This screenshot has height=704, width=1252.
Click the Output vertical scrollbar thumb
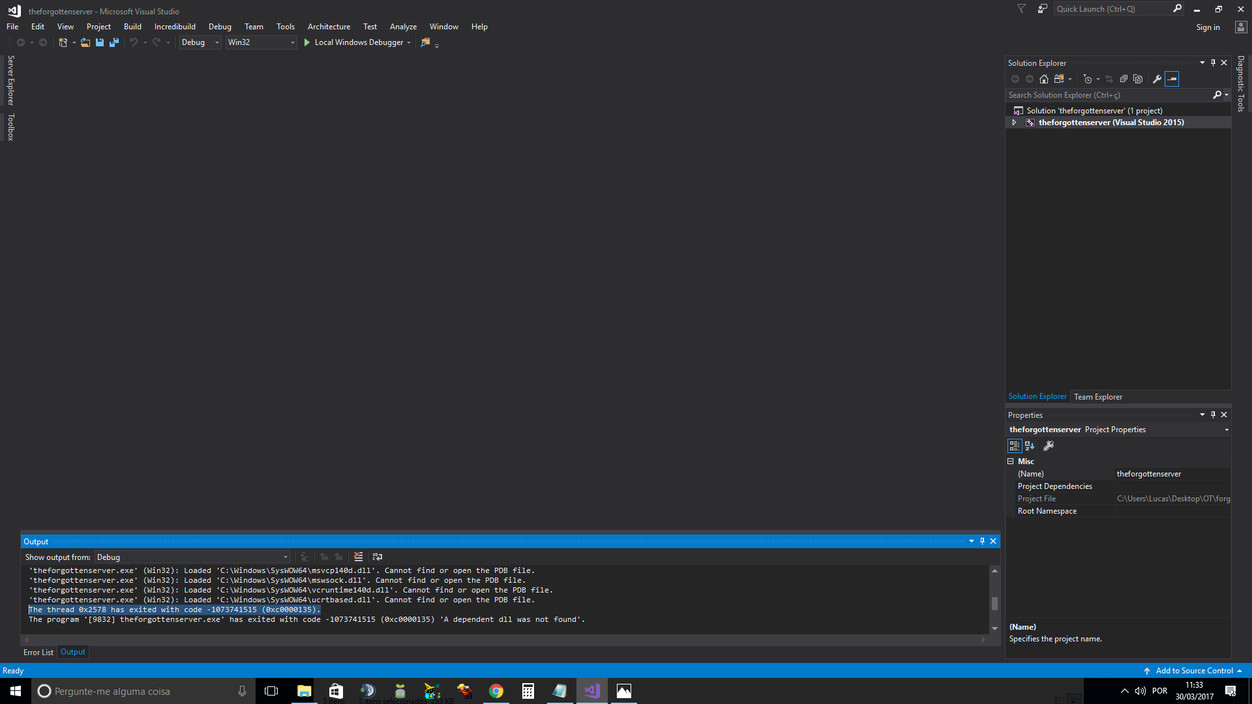coord(994,604)
